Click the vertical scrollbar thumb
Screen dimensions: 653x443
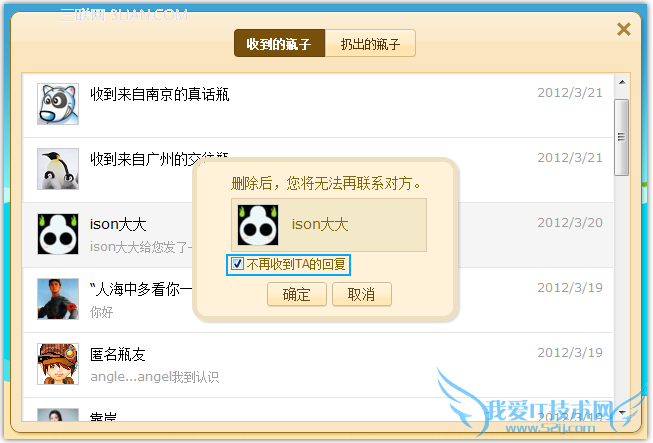pos(621,137)
